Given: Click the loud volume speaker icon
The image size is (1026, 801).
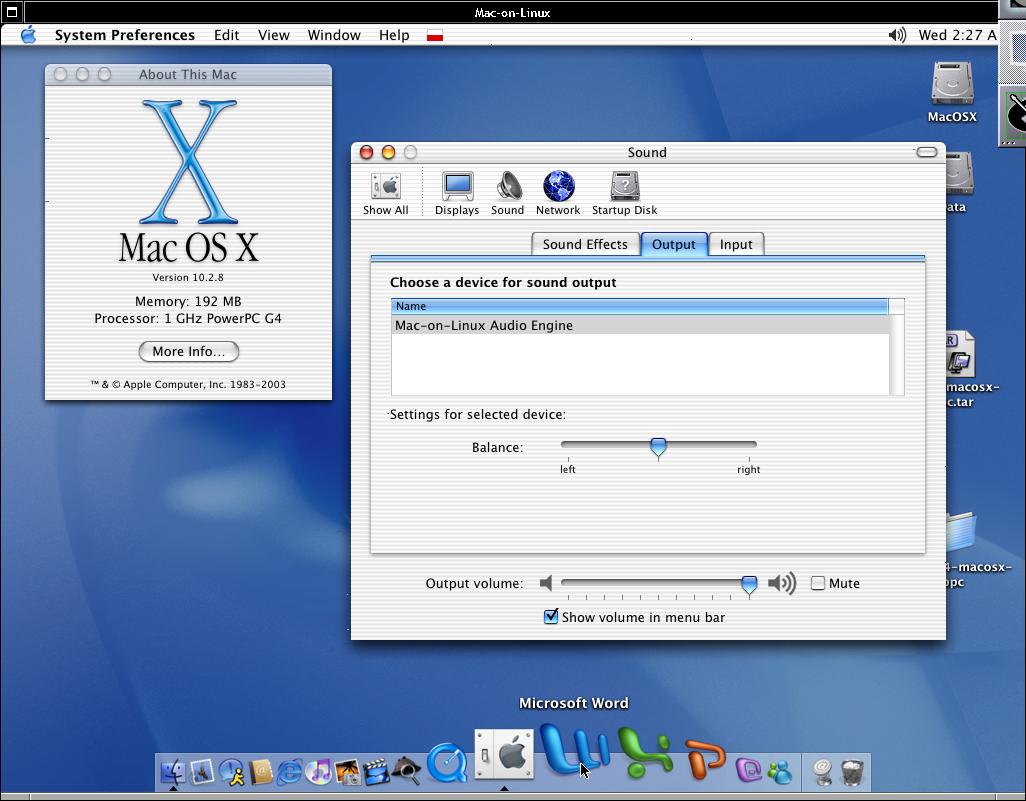Looking at the screenshot, I should [782, 583].
